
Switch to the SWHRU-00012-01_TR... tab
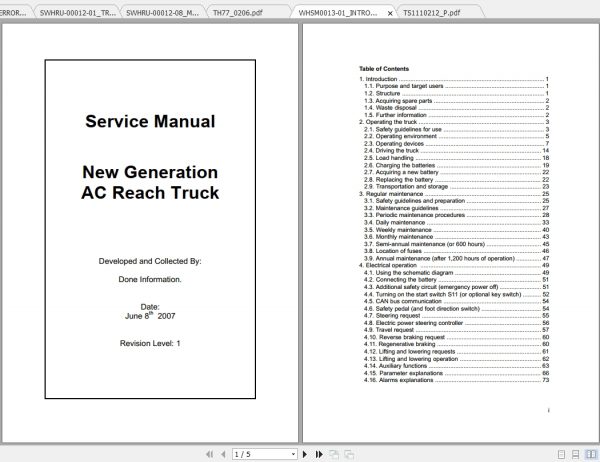tap(78, 13)
